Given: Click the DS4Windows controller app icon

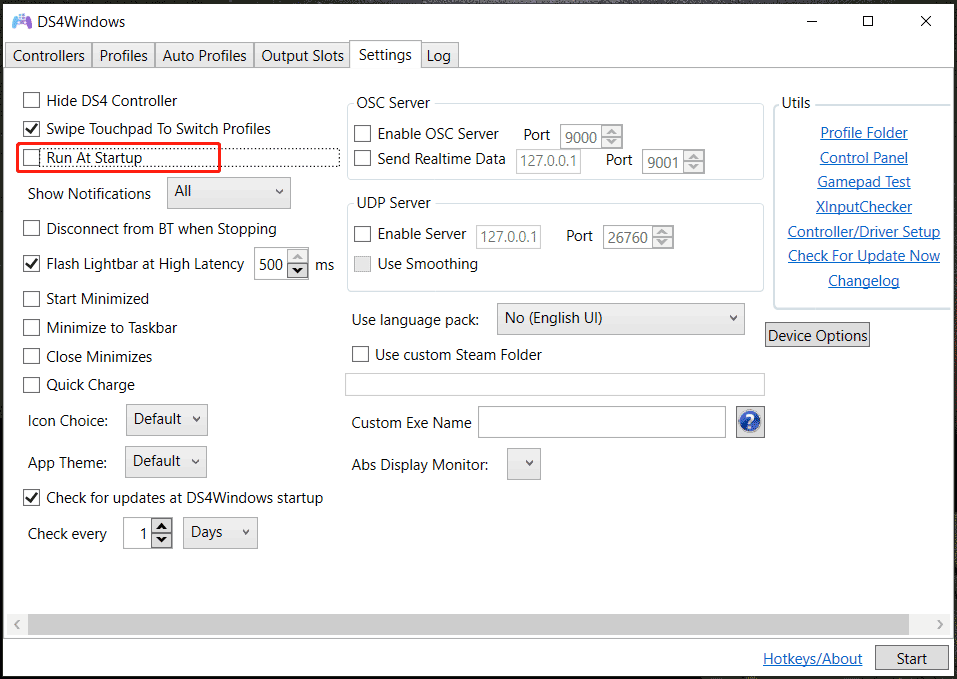Looking at the screenshot, I should (x=22, y=21).
